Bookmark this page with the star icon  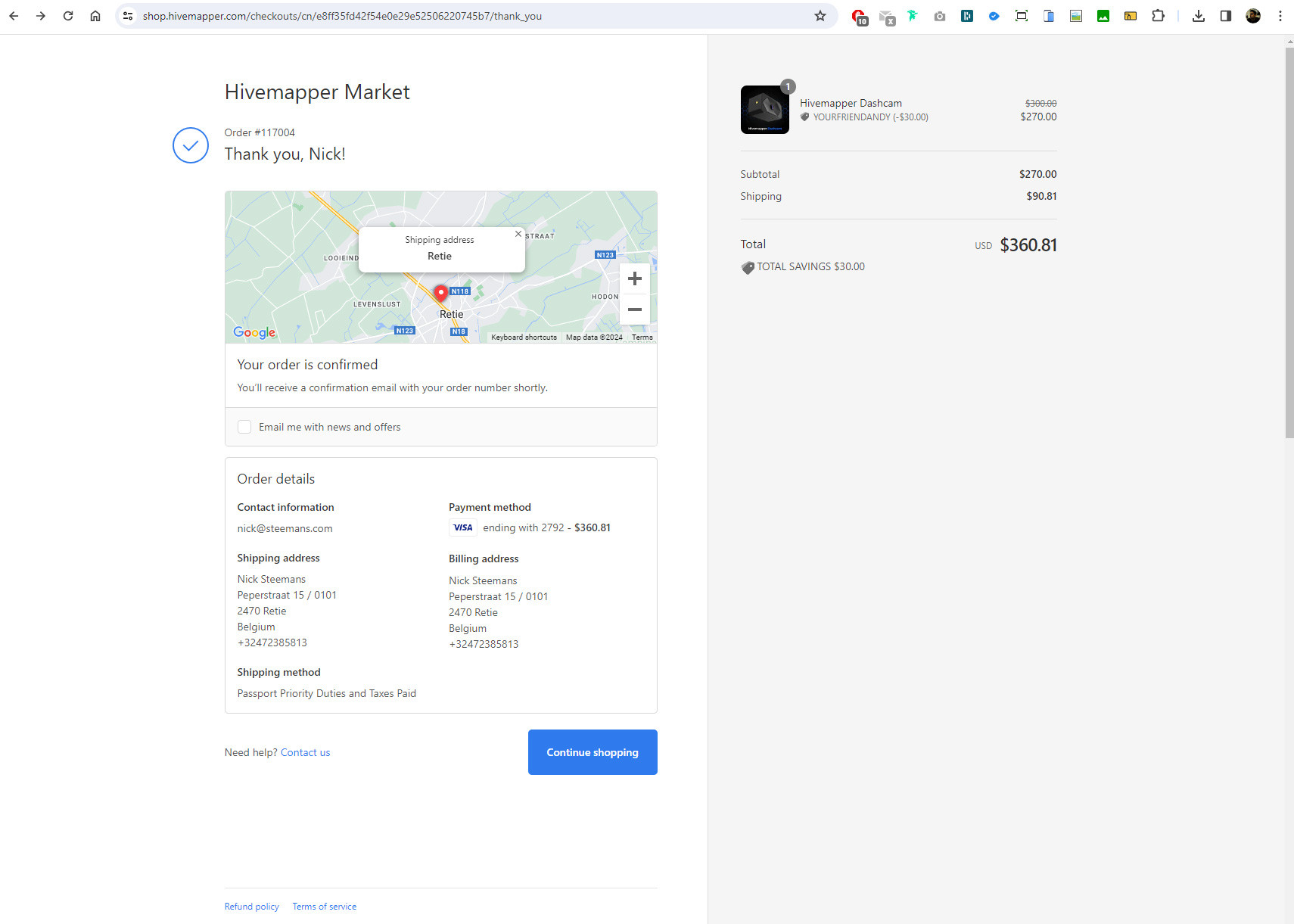pos(820,16)
